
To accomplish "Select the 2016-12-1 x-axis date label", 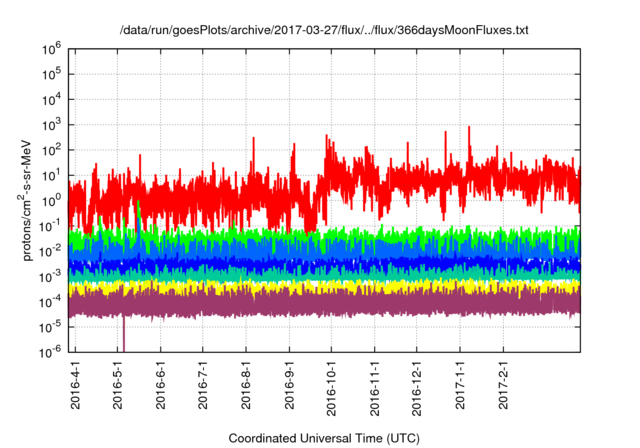I will click(x=416, y=386).
